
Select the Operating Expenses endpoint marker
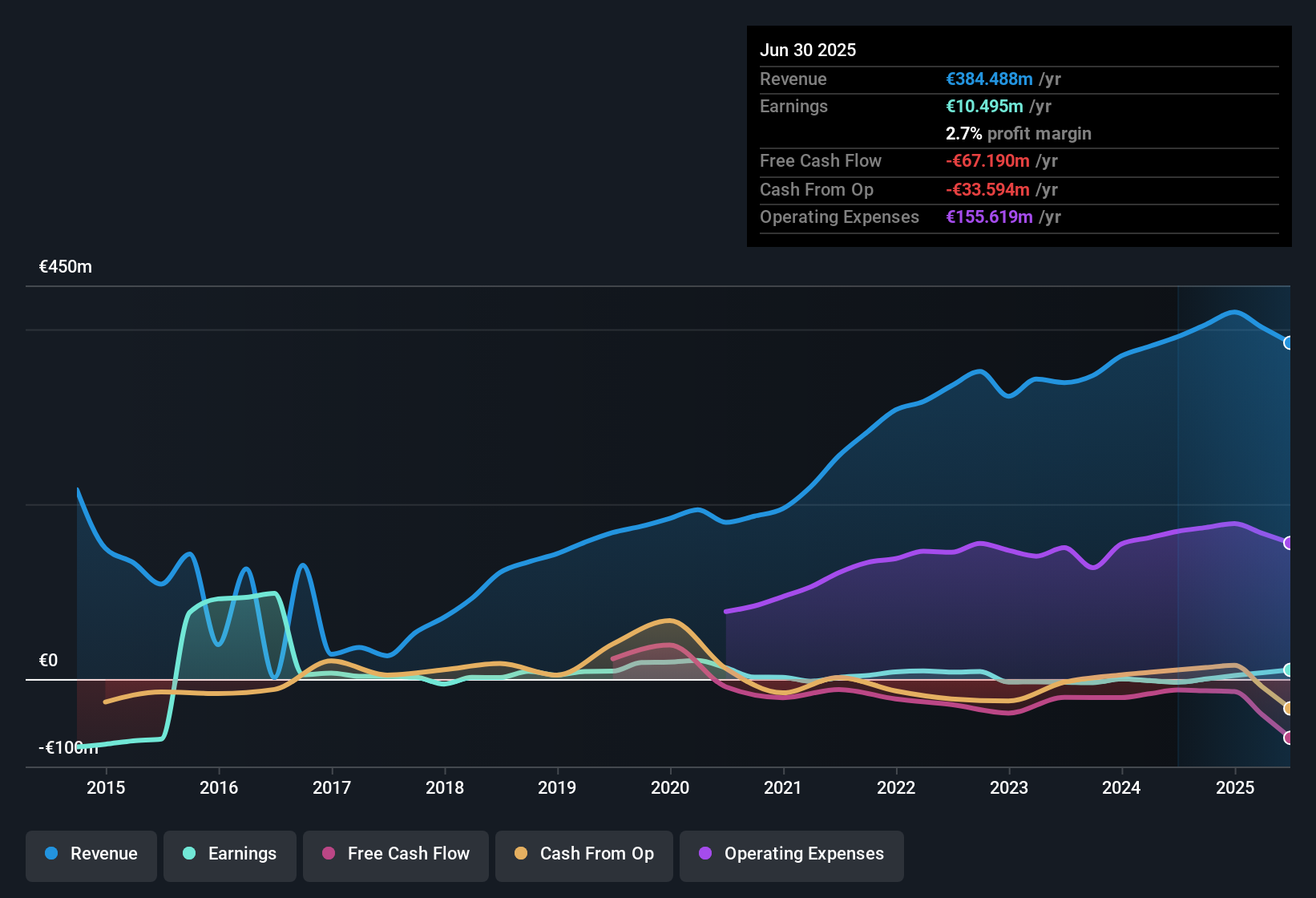1289,542
